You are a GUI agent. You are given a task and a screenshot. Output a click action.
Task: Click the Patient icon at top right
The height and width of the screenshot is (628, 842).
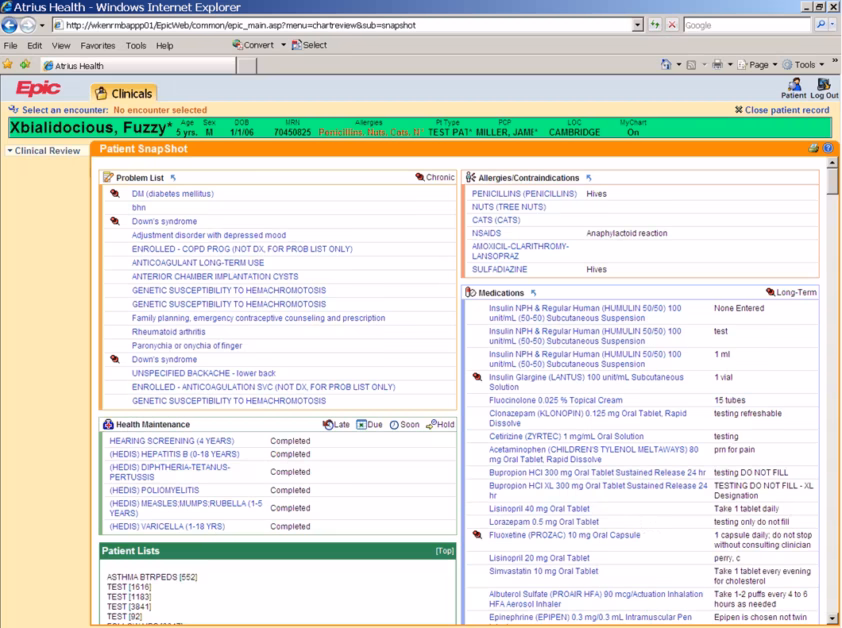796,86
